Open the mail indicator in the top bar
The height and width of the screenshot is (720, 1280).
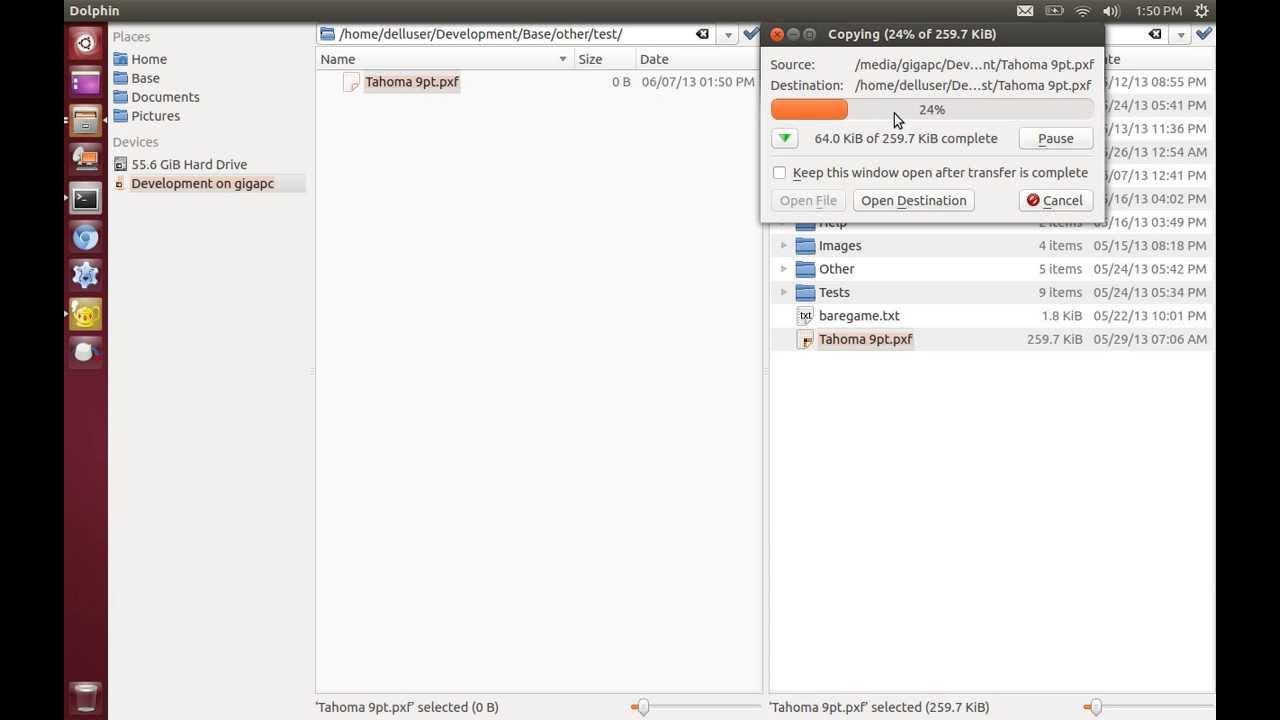pos(1025,11)
